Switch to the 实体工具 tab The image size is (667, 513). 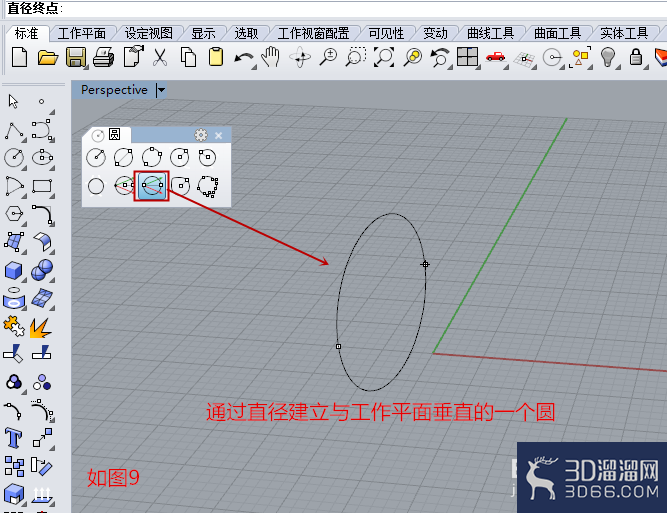624,33
